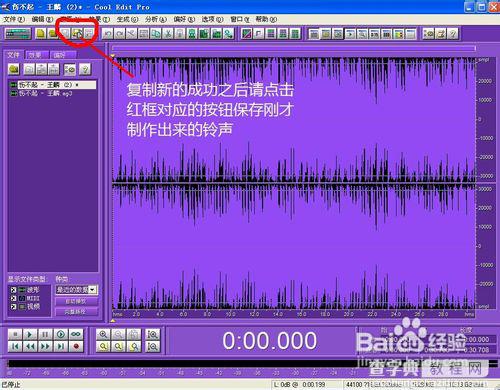Screen dimensions: 500x390
Task: Open the 选项(O) menu
Action: coord(212,19)
